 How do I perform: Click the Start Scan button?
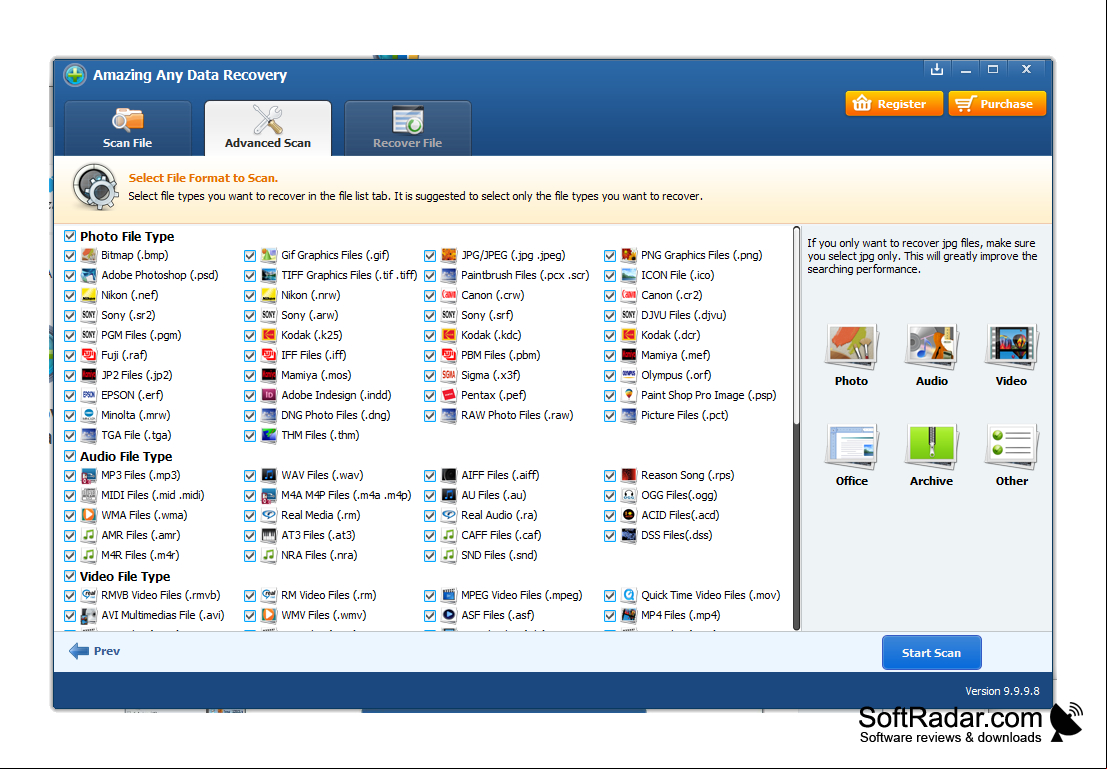pyautogui.click(x=931, y=652)
